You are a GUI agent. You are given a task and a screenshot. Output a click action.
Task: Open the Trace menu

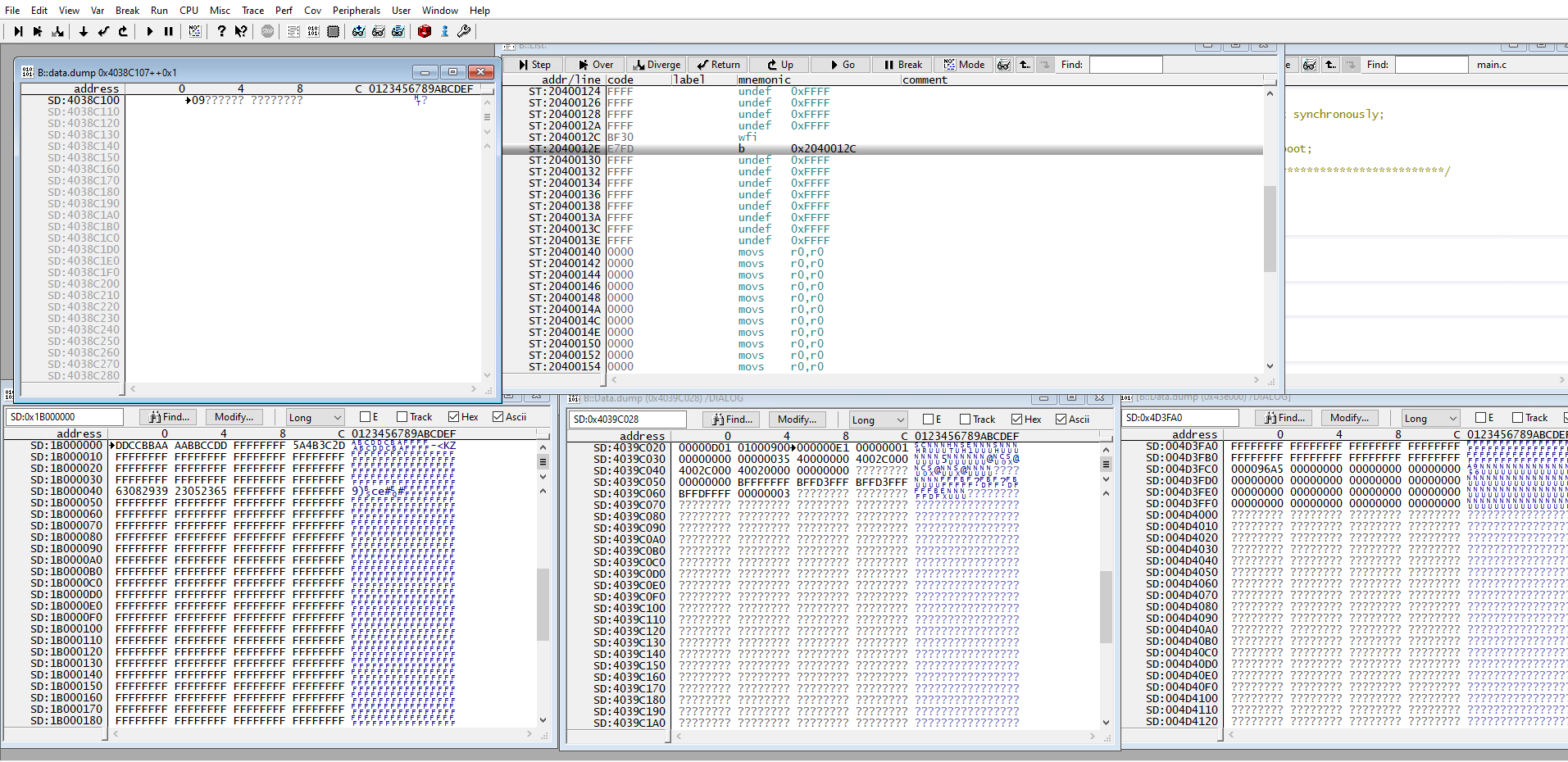(253, 11)
